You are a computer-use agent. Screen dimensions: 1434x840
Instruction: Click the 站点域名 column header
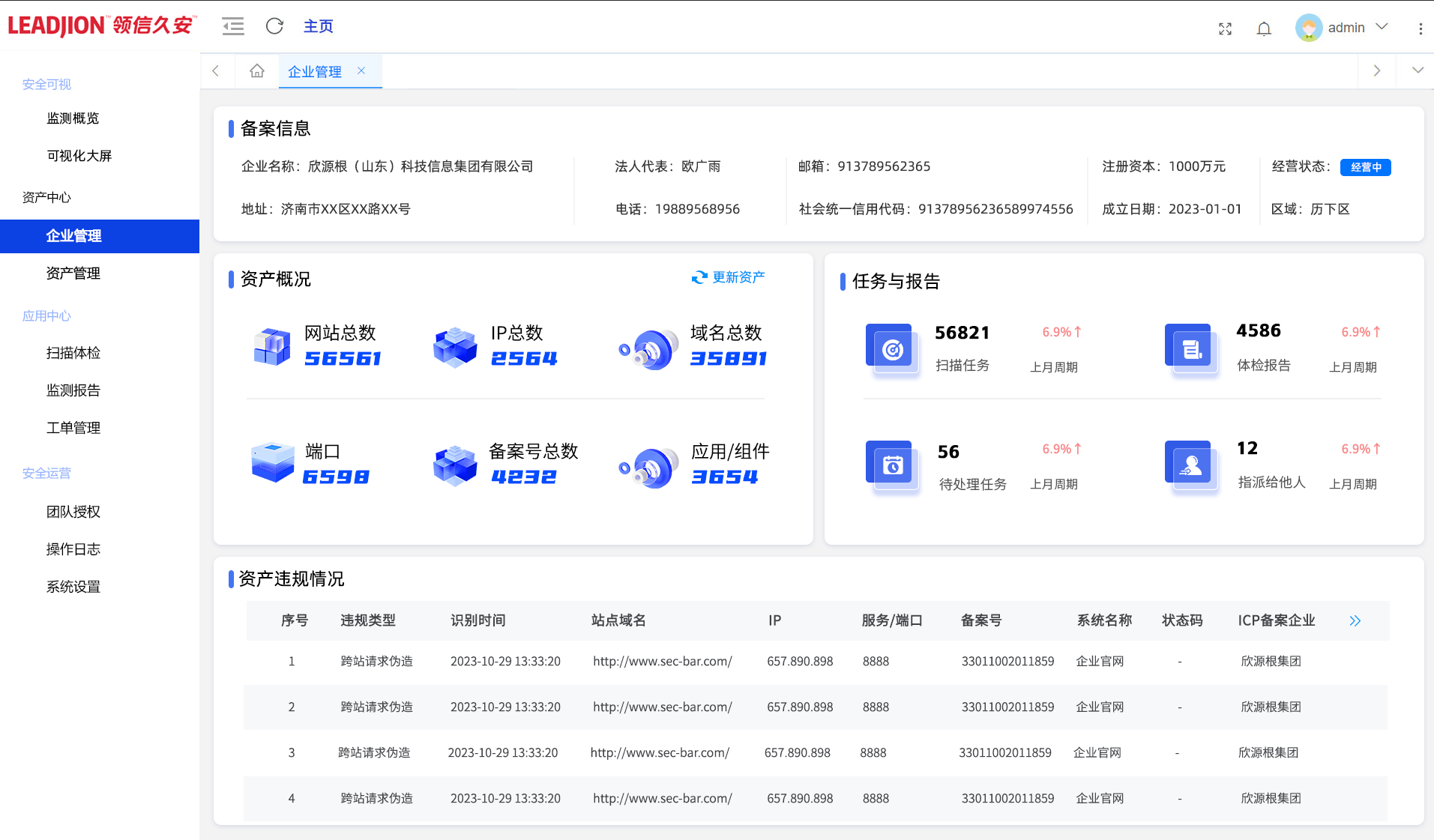click(x=618, y=620)
